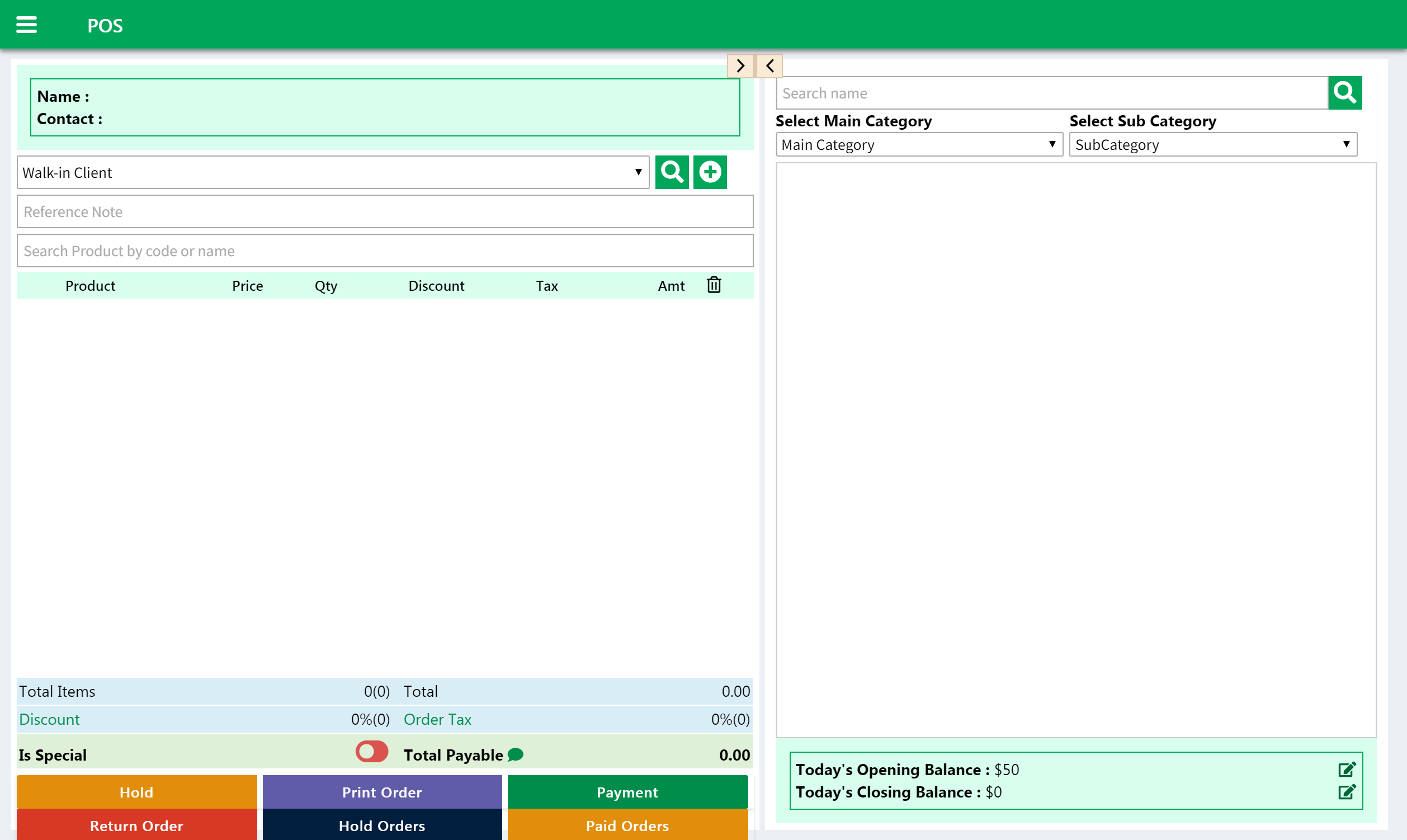This screenshot has height=840, width=1407.
Task: Click the Hold button
Action: click(x=136, y=792)
